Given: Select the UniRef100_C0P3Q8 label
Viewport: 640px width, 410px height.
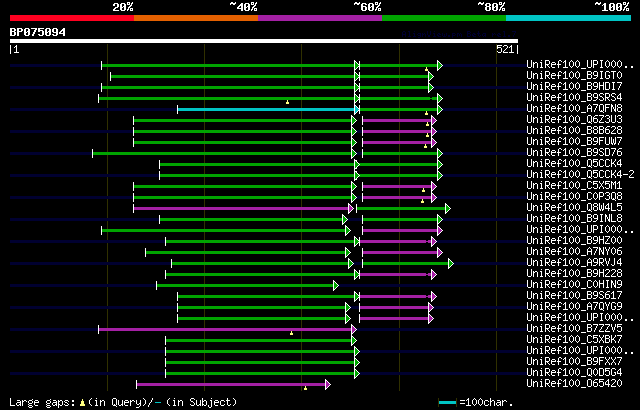Looking at the screenshot, I should pos(574,197).
